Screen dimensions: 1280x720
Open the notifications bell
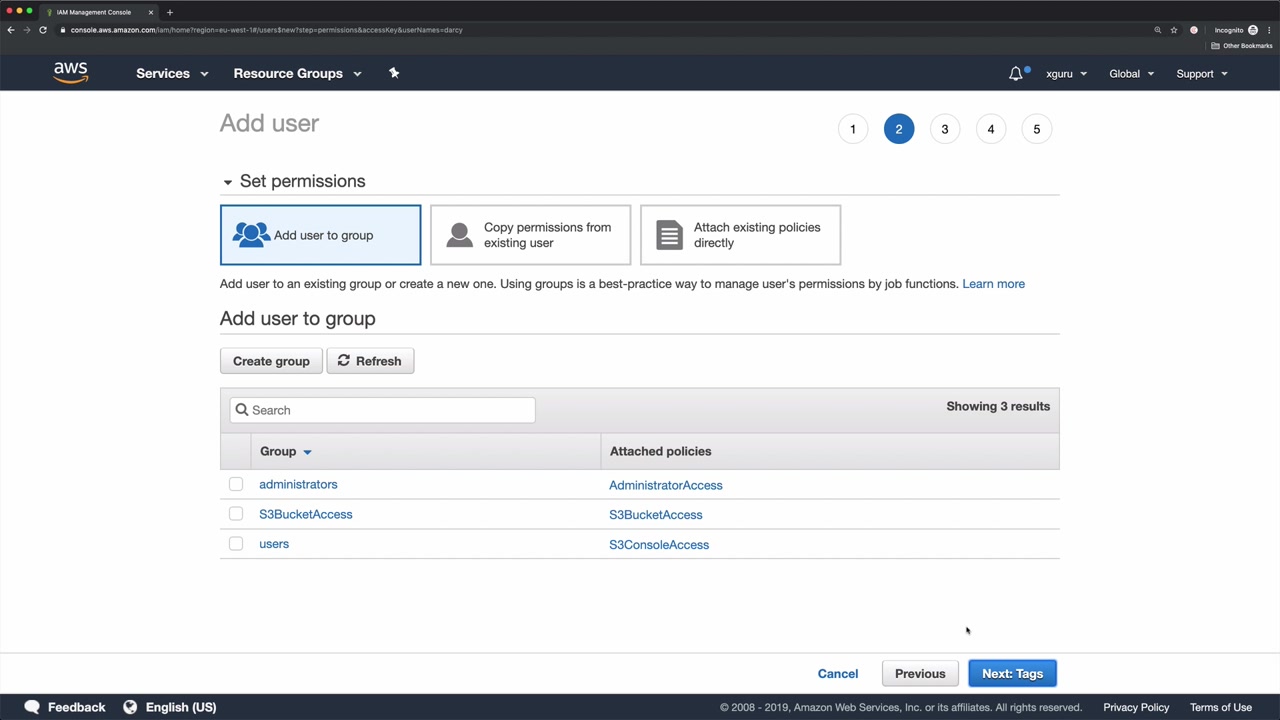coord(1016,73)
